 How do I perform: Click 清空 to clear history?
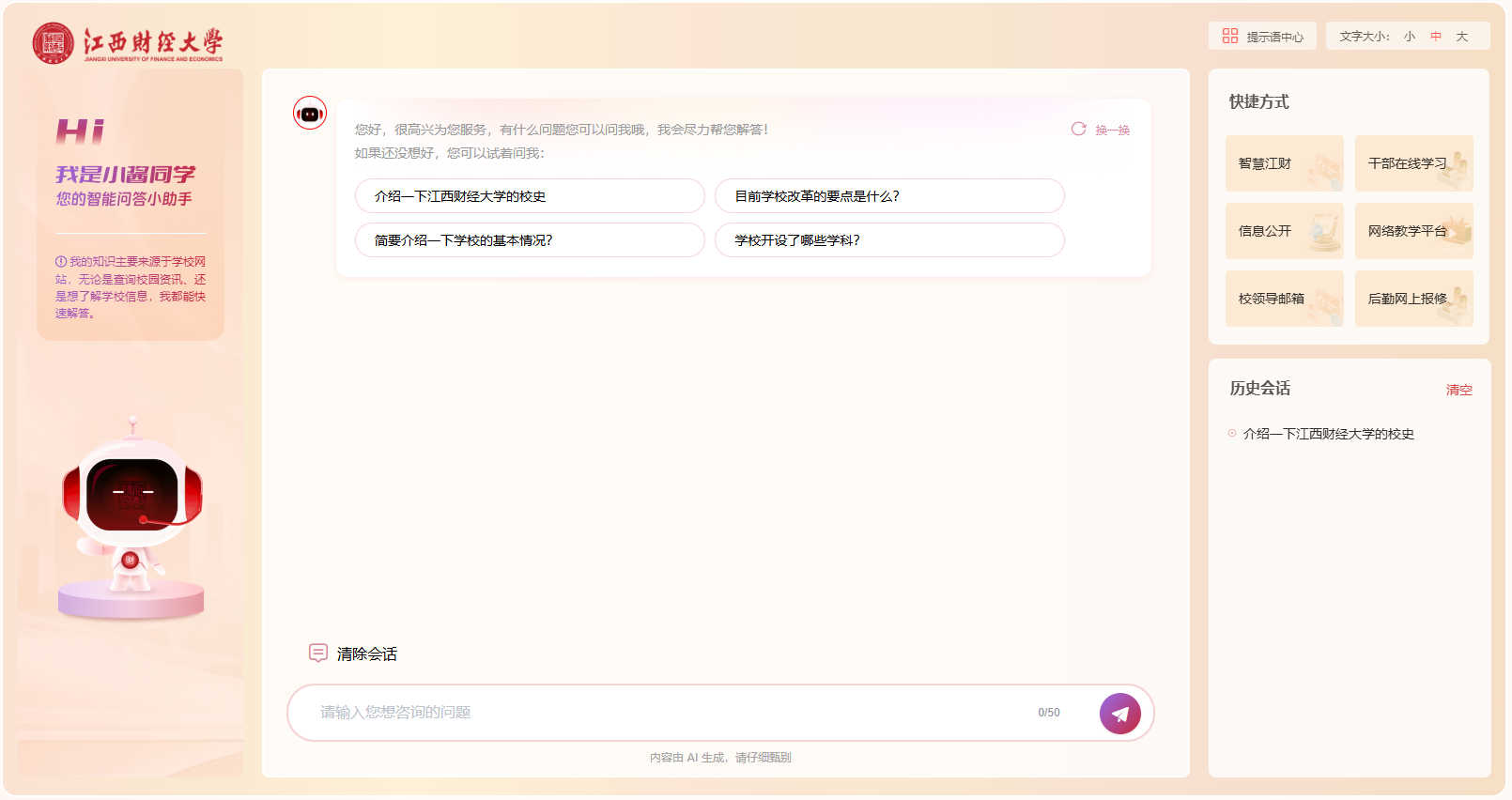click(x=1458, y=390)
